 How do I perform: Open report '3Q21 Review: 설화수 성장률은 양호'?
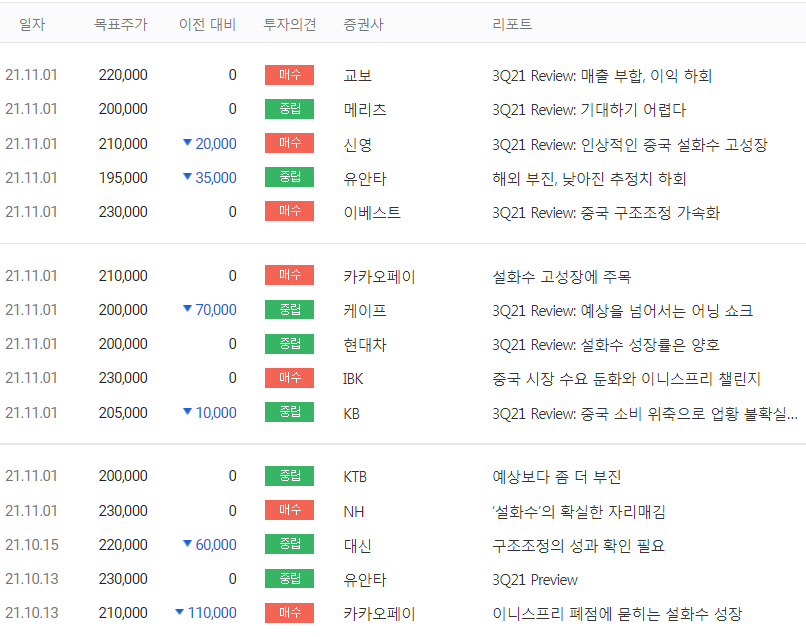[x=606, y=344]
